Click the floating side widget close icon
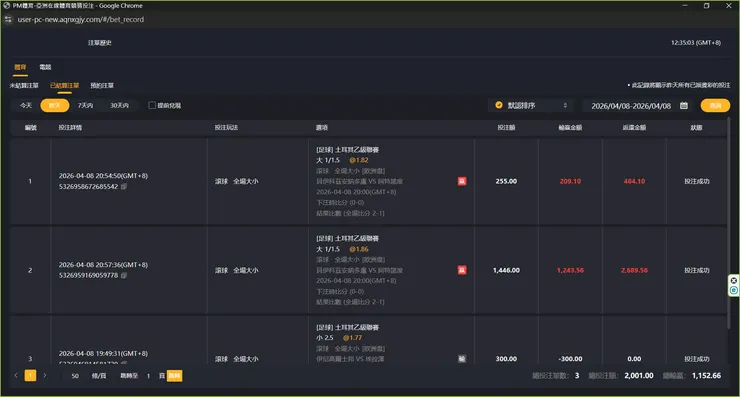740x397 pixels. point(733,280)
